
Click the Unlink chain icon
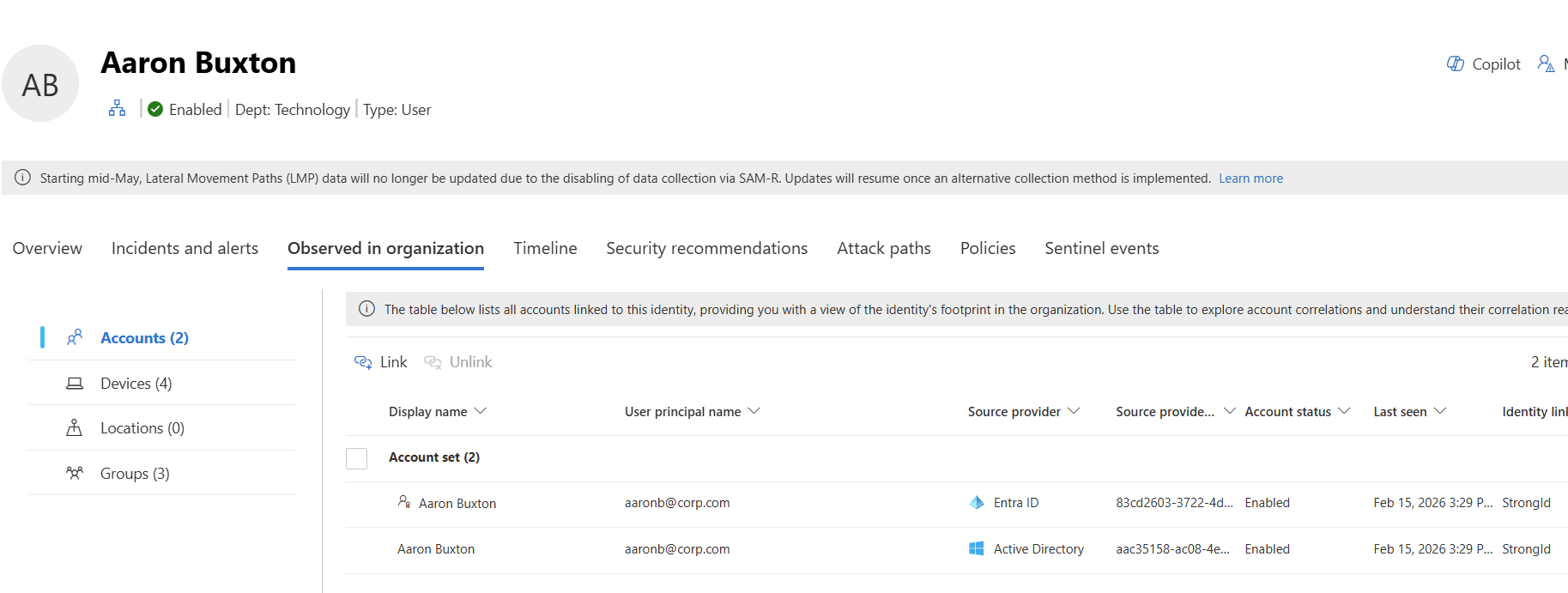click(433, 362)
